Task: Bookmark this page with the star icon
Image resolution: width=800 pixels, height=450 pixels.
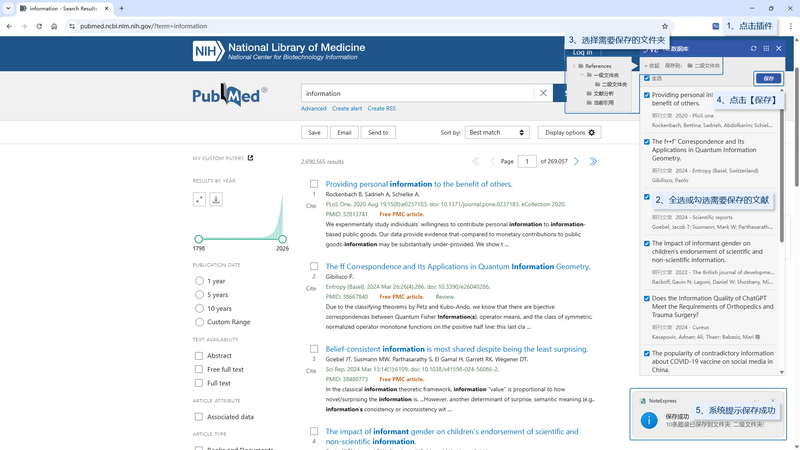Action: tap(664, 26)
